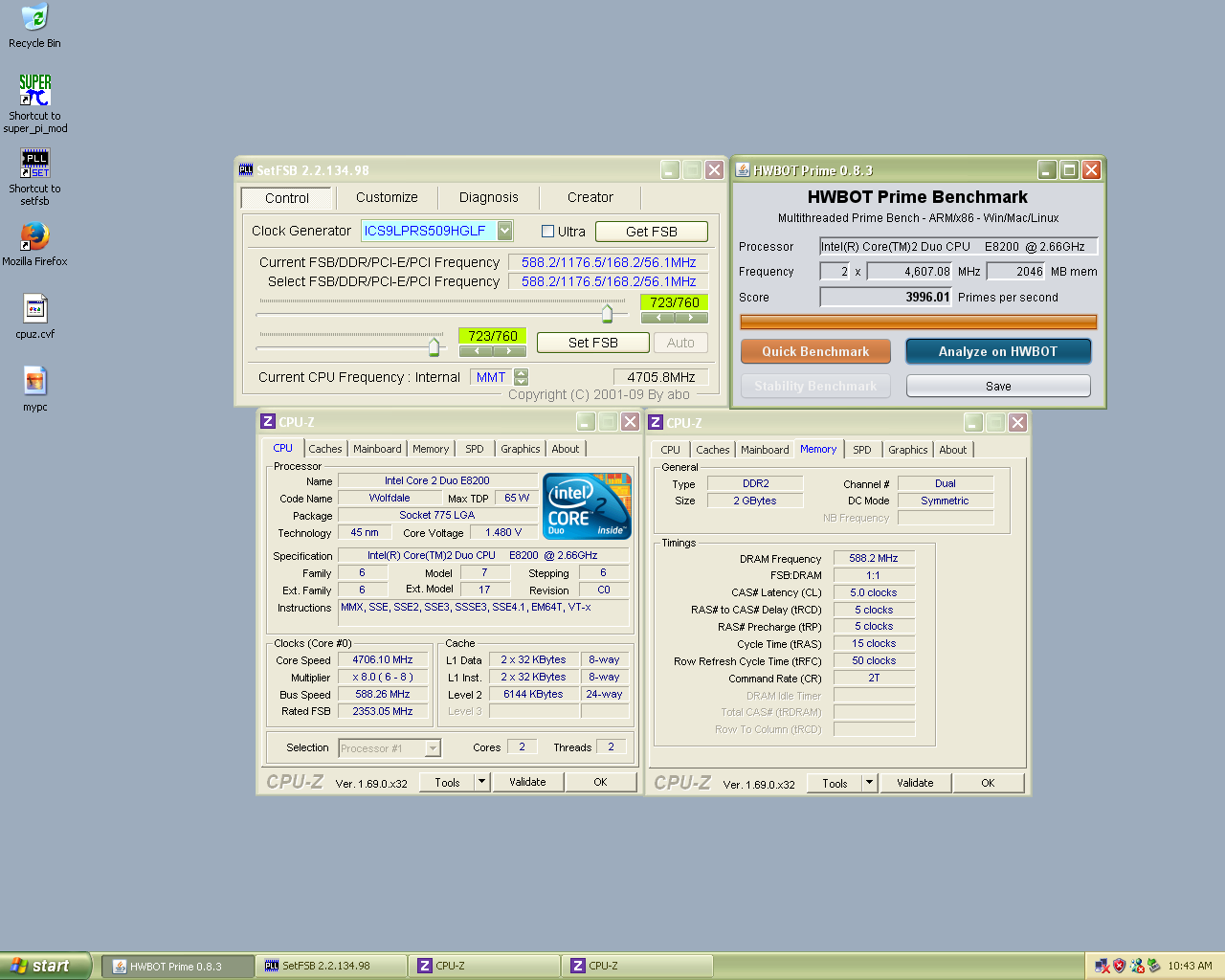
Task: Click the Intel Core 2 Duo logo
Action: (x=588, y=506)
